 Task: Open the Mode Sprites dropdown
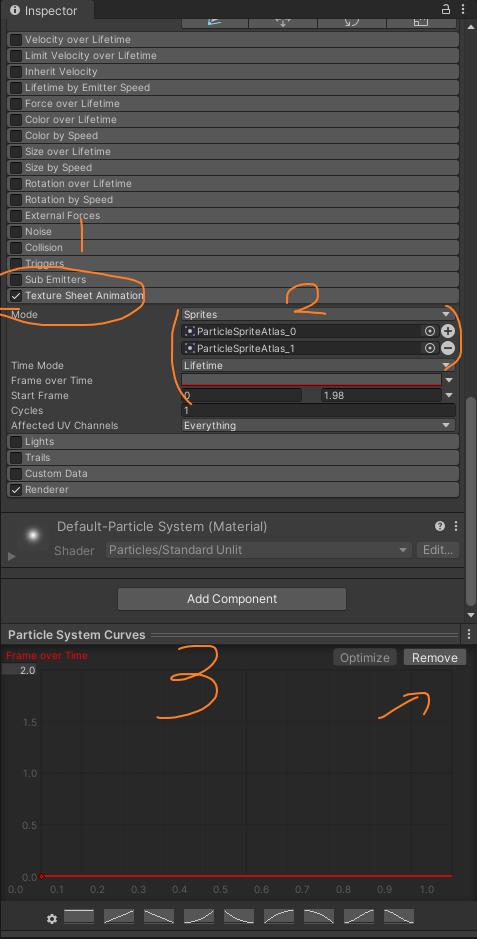318,314
